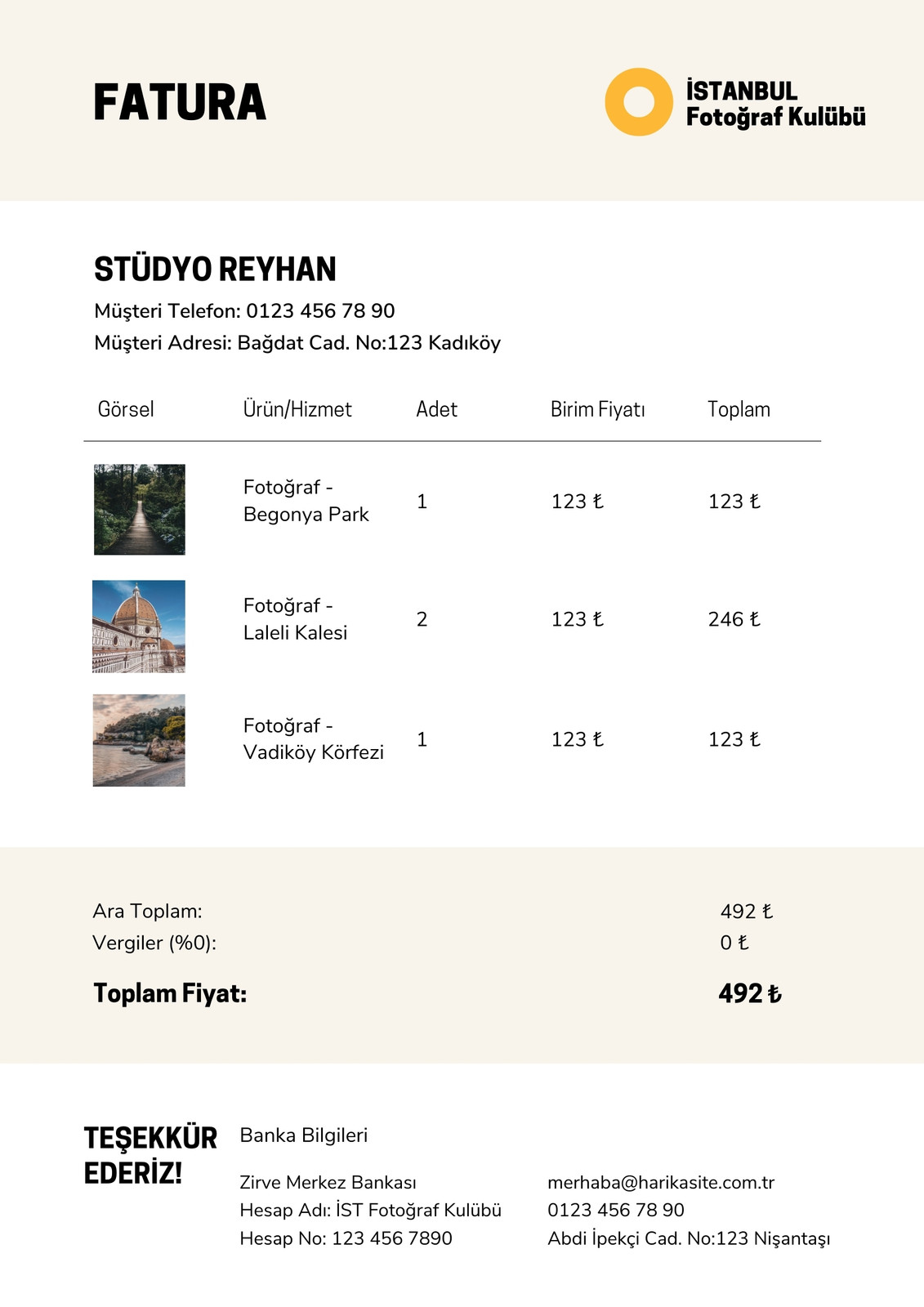Open the Laleli Kalesi dome thumbnail
This screenshot has width=924, height=1307.
click(139, 627)
